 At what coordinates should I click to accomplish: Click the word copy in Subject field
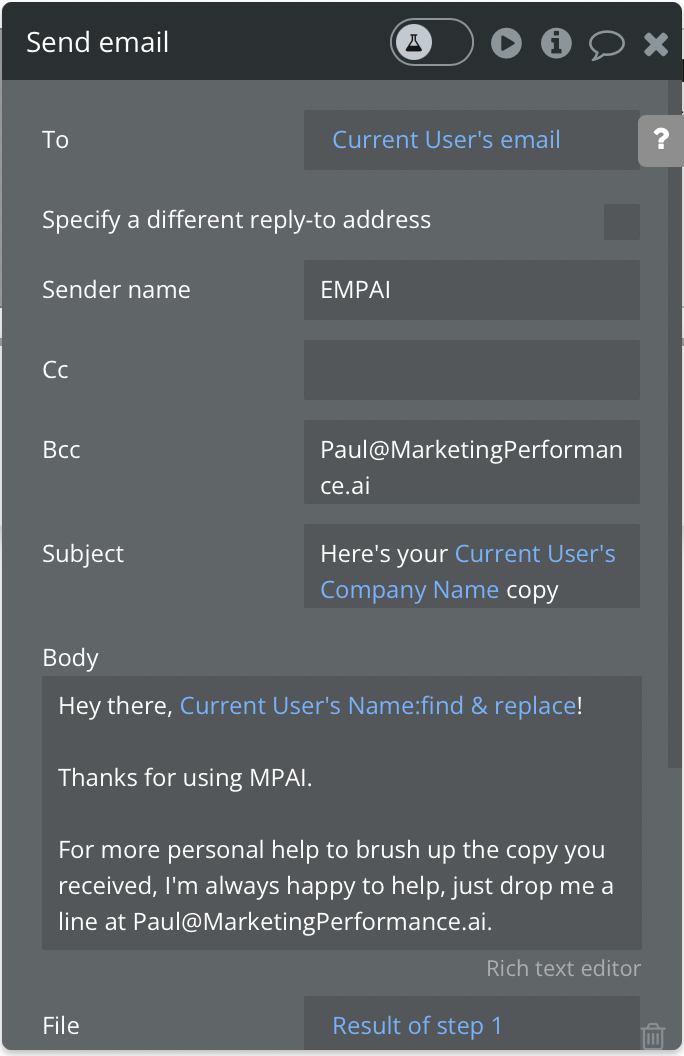coord(532,590)
